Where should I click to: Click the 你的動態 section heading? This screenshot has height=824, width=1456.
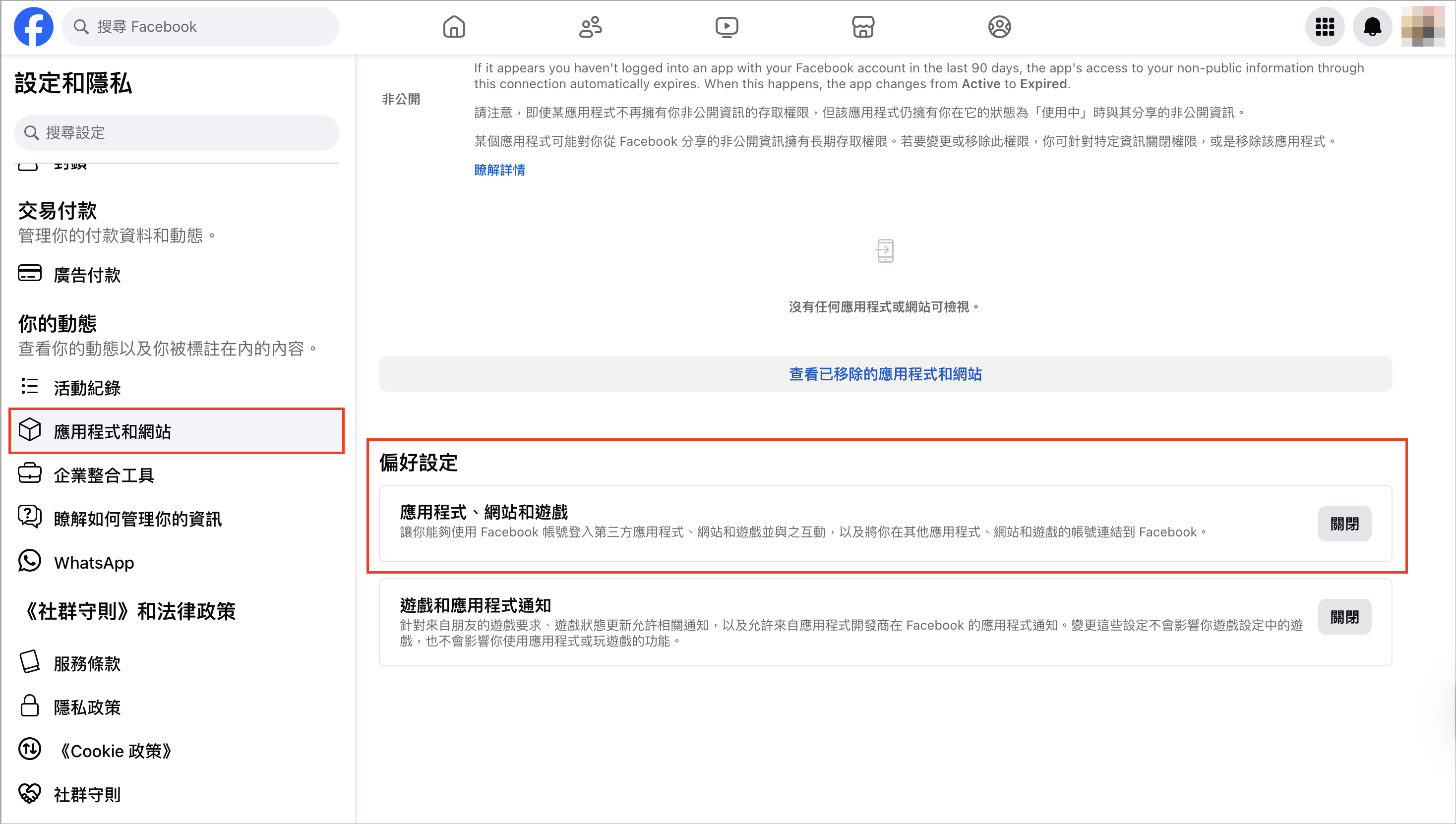tap(57, 323)
